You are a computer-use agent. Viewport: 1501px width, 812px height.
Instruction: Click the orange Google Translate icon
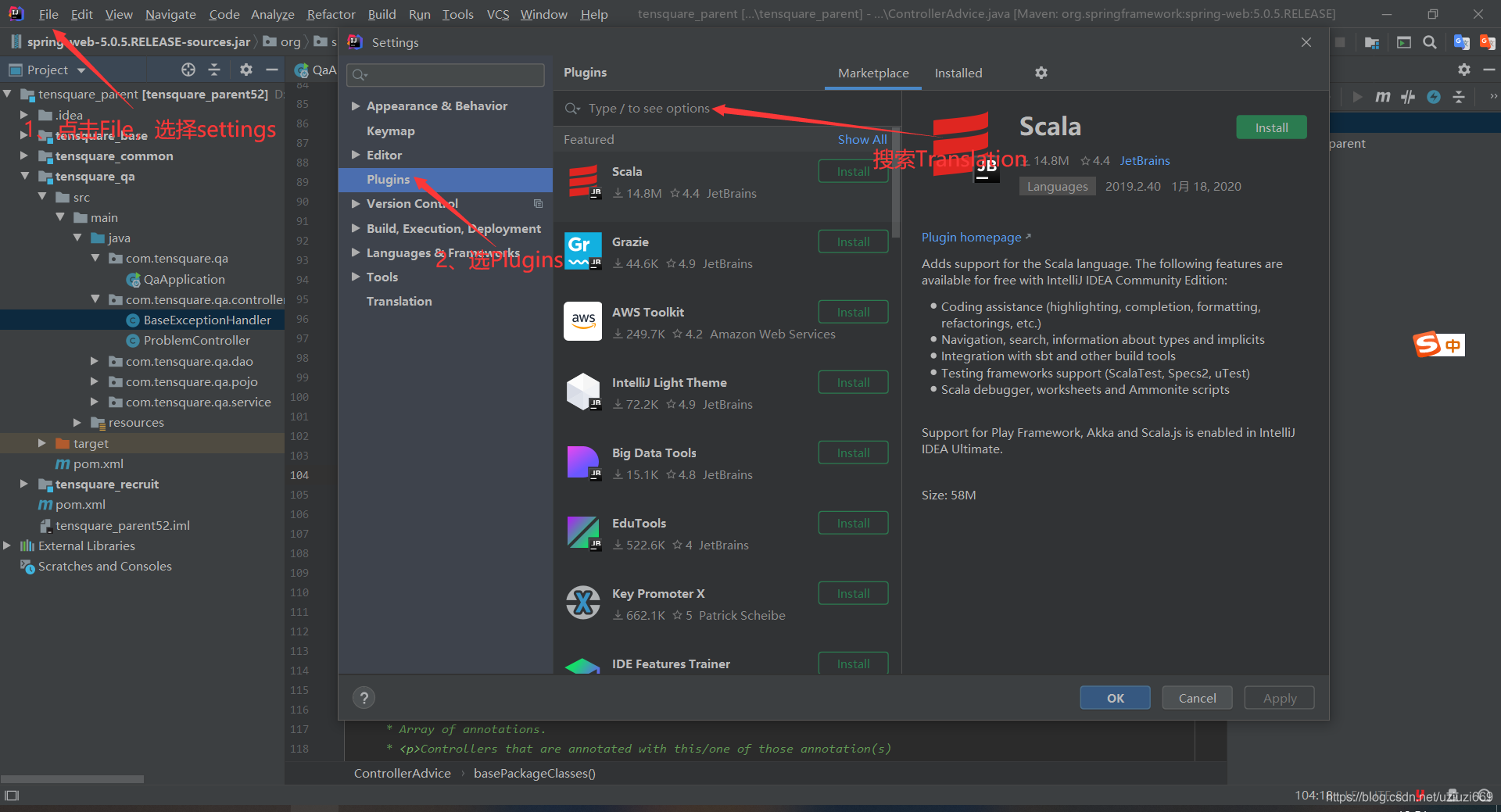(x=1487, y=42)
